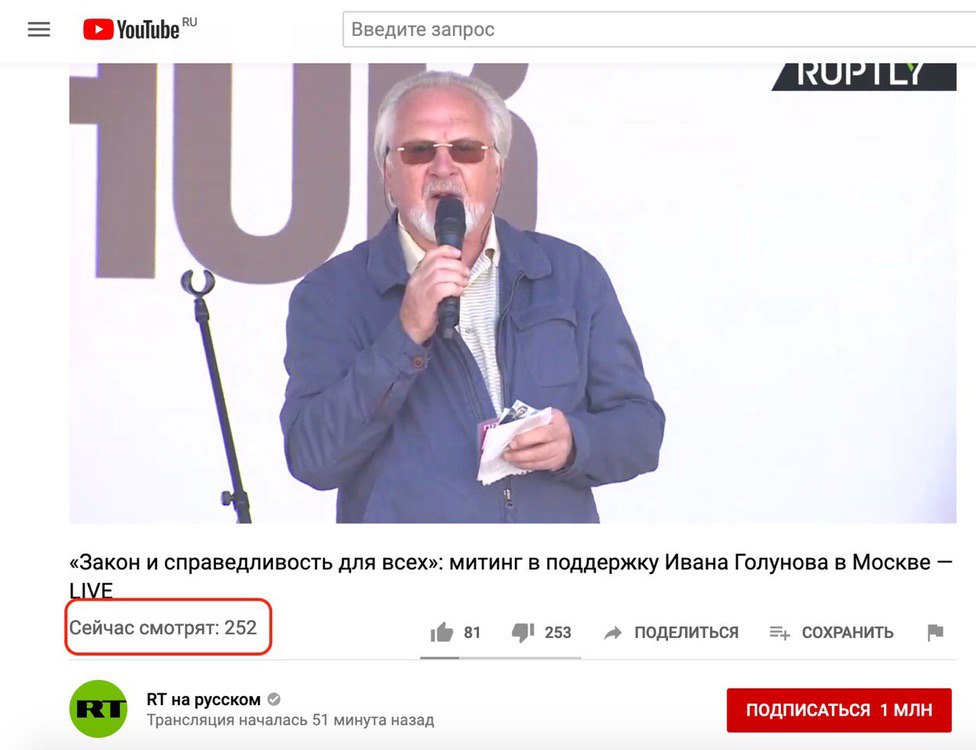This screenshot has height=750, width=976.
Task: Click the 'Трансляция началась 51 минута назад' text
Action: [x=290, y=720]
